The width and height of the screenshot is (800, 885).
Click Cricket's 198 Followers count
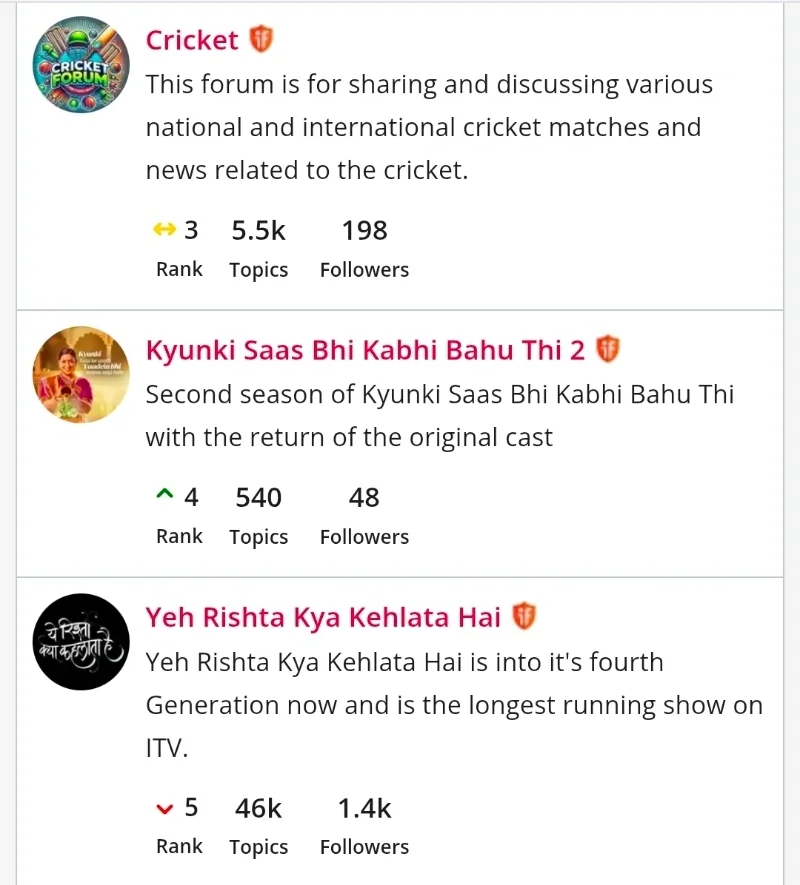[x=364, y=231]
